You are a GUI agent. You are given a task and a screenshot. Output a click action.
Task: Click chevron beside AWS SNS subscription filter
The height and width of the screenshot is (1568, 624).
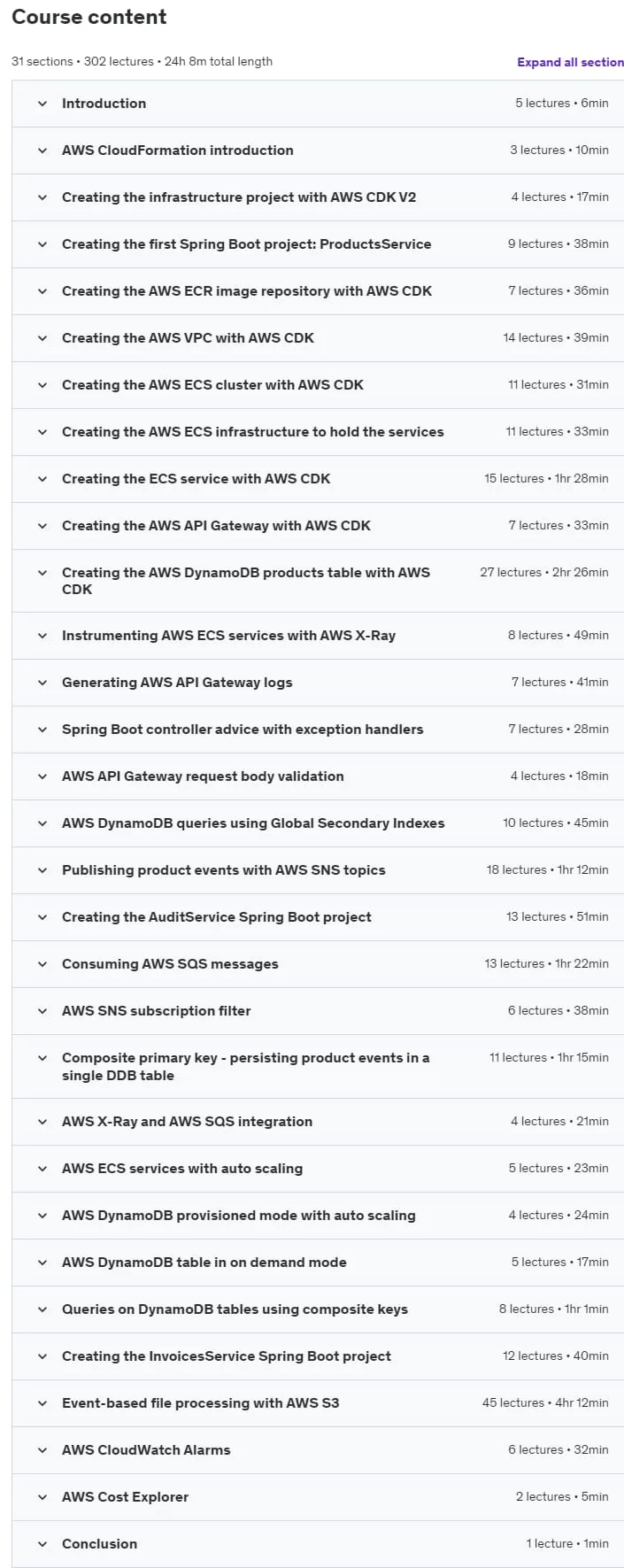[42, 1011]
